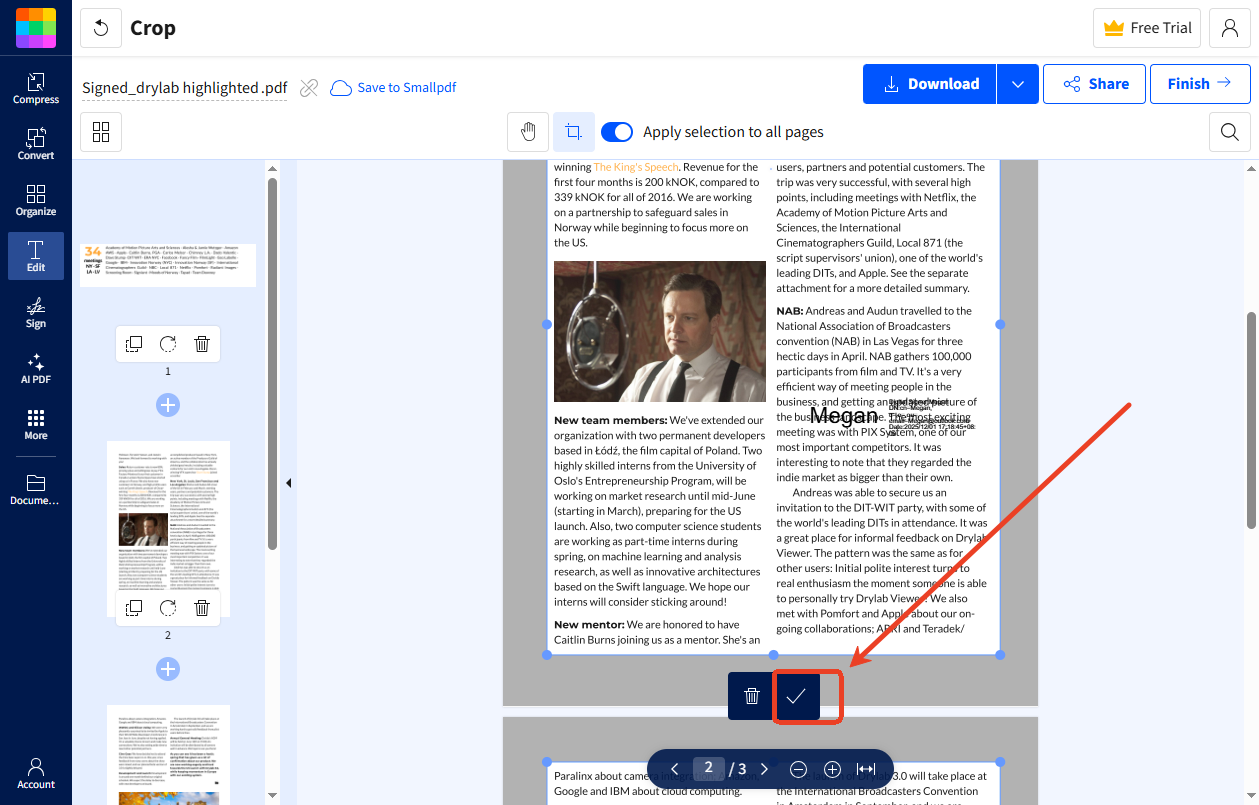Select the Compress tool in the sidebar

tap(35, 88)
